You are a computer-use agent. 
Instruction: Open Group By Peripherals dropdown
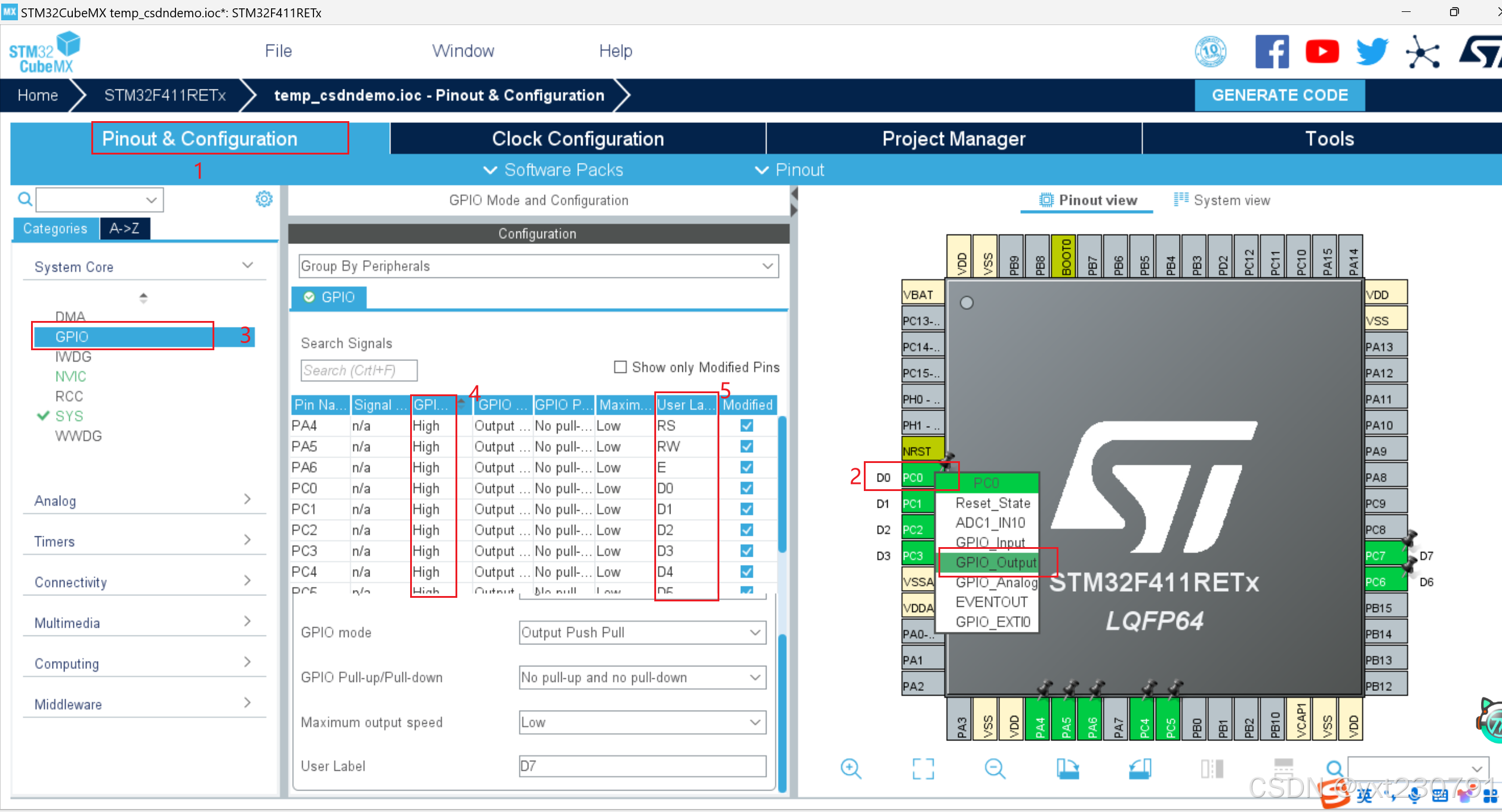click(x=538, y=266)
